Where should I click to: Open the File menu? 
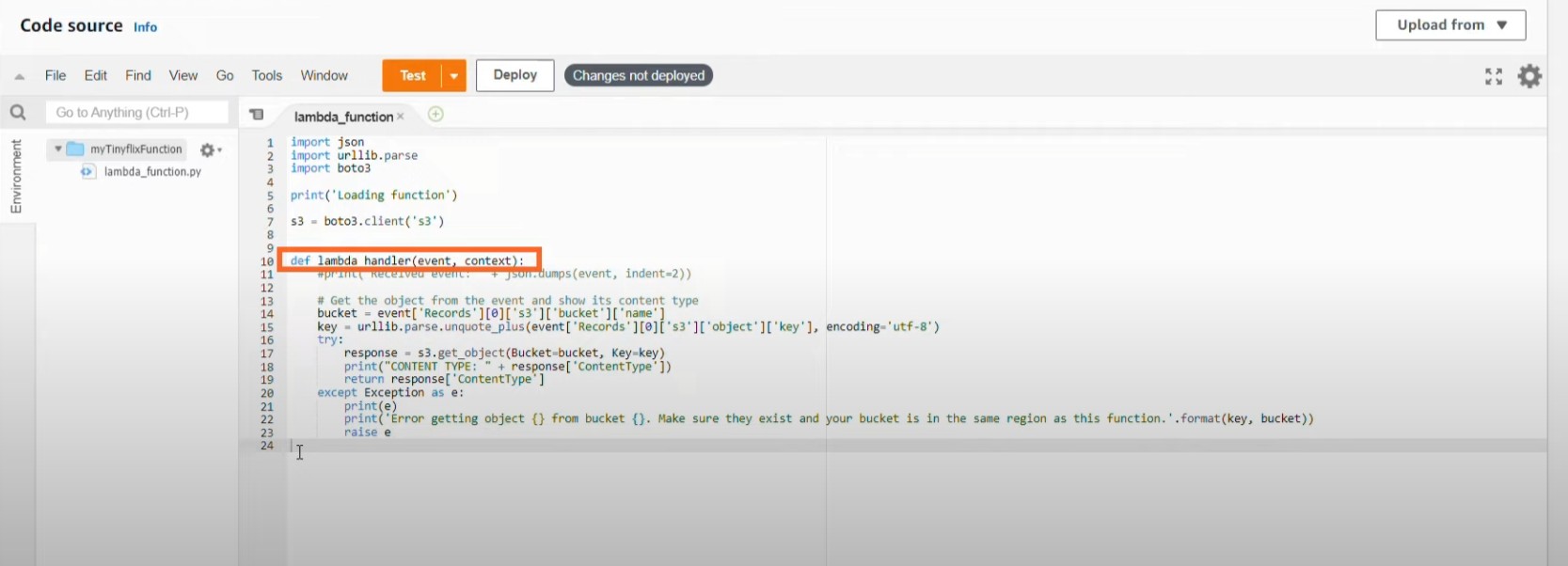pos(55,75)
